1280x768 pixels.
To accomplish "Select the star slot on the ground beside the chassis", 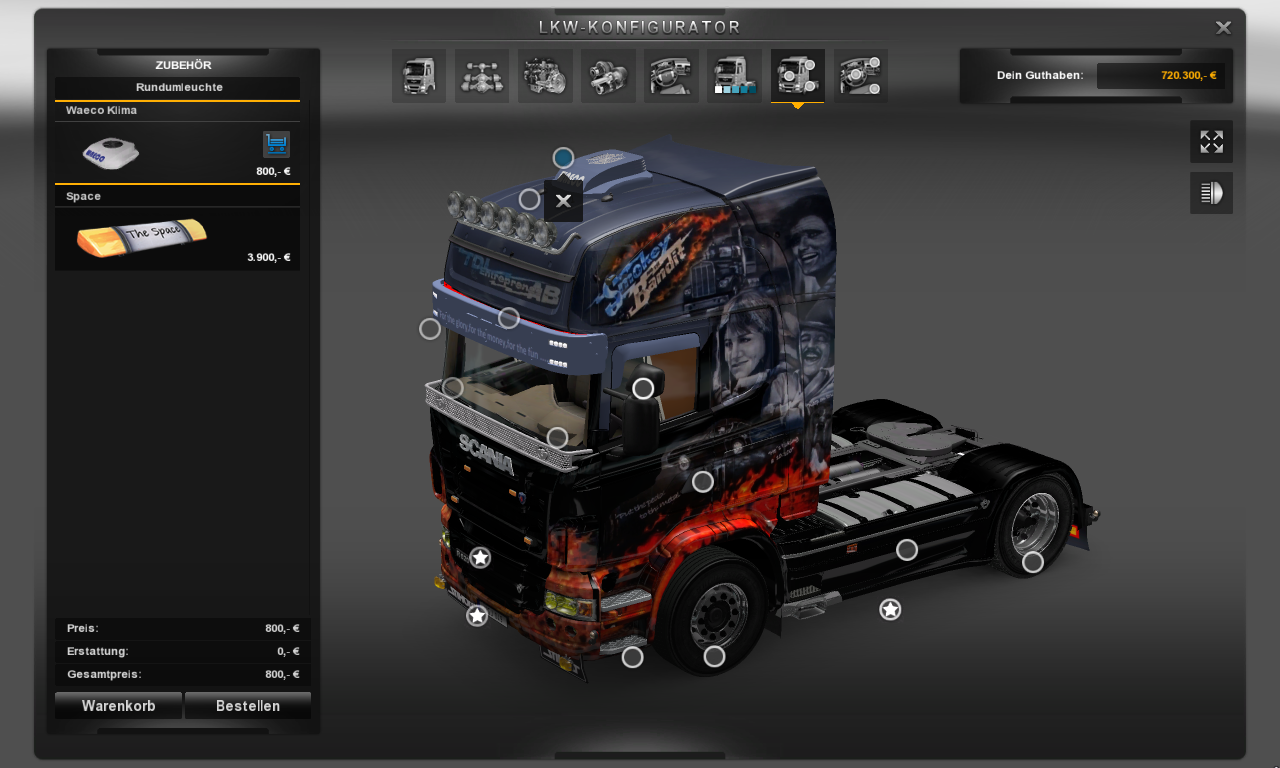I will (890, 609).
